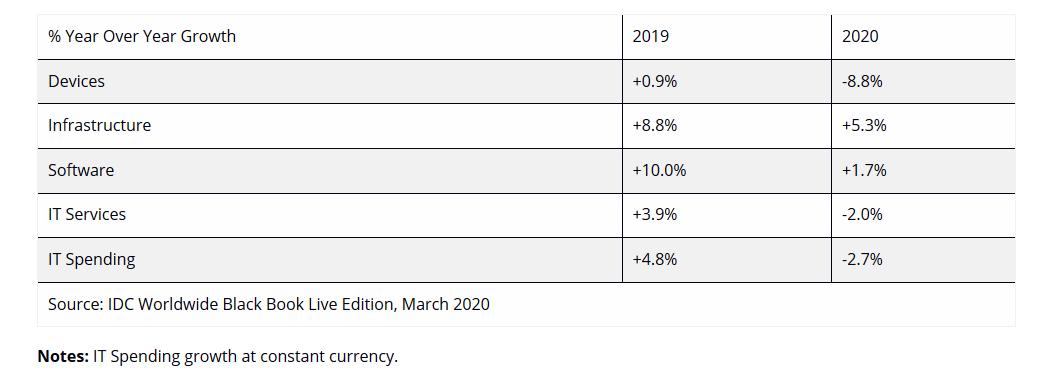This screenshot has width=1044, height=385.
Task: Click the IT Spending row label
Action: pos(91,259)
